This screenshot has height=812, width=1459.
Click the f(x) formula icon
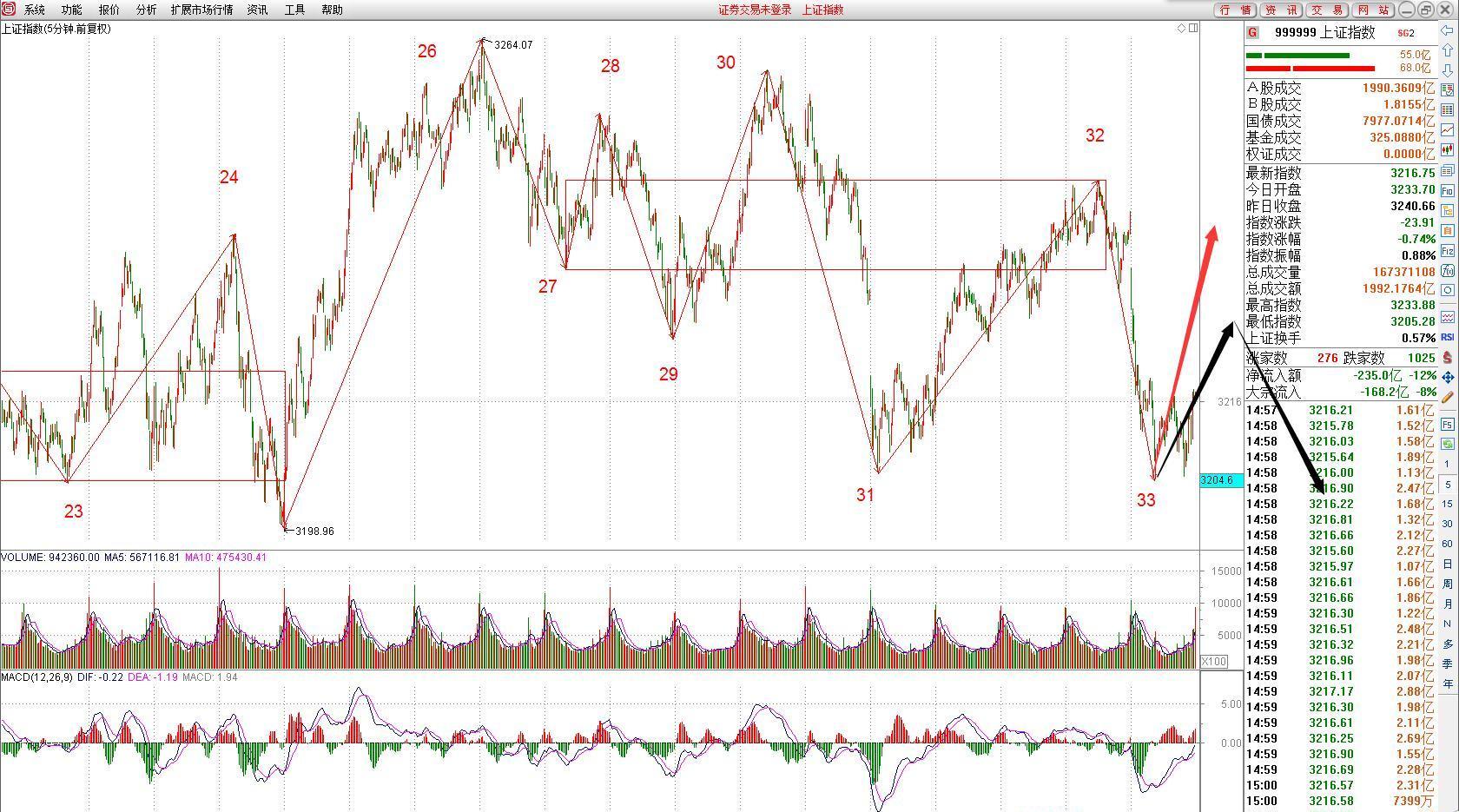(1448, 271)
